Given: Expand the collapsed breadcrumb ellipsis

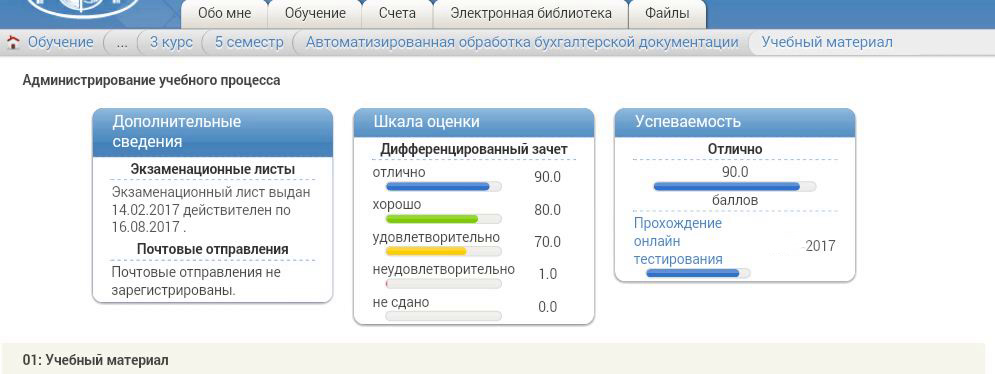Looking at the screenshot, I should click(123, 43).
